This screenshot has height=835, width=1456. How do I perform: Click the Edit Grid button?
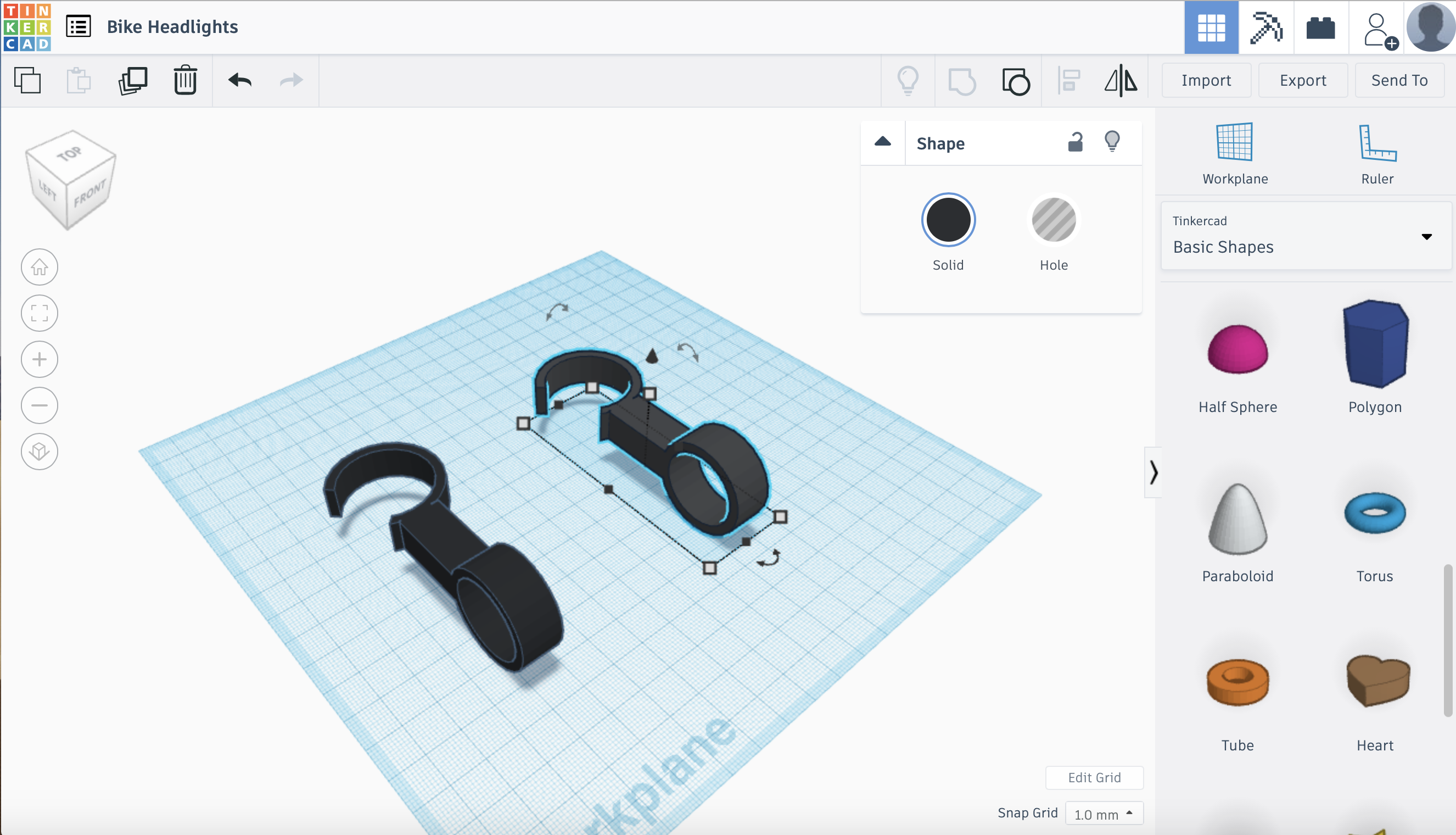[1094, 777]
